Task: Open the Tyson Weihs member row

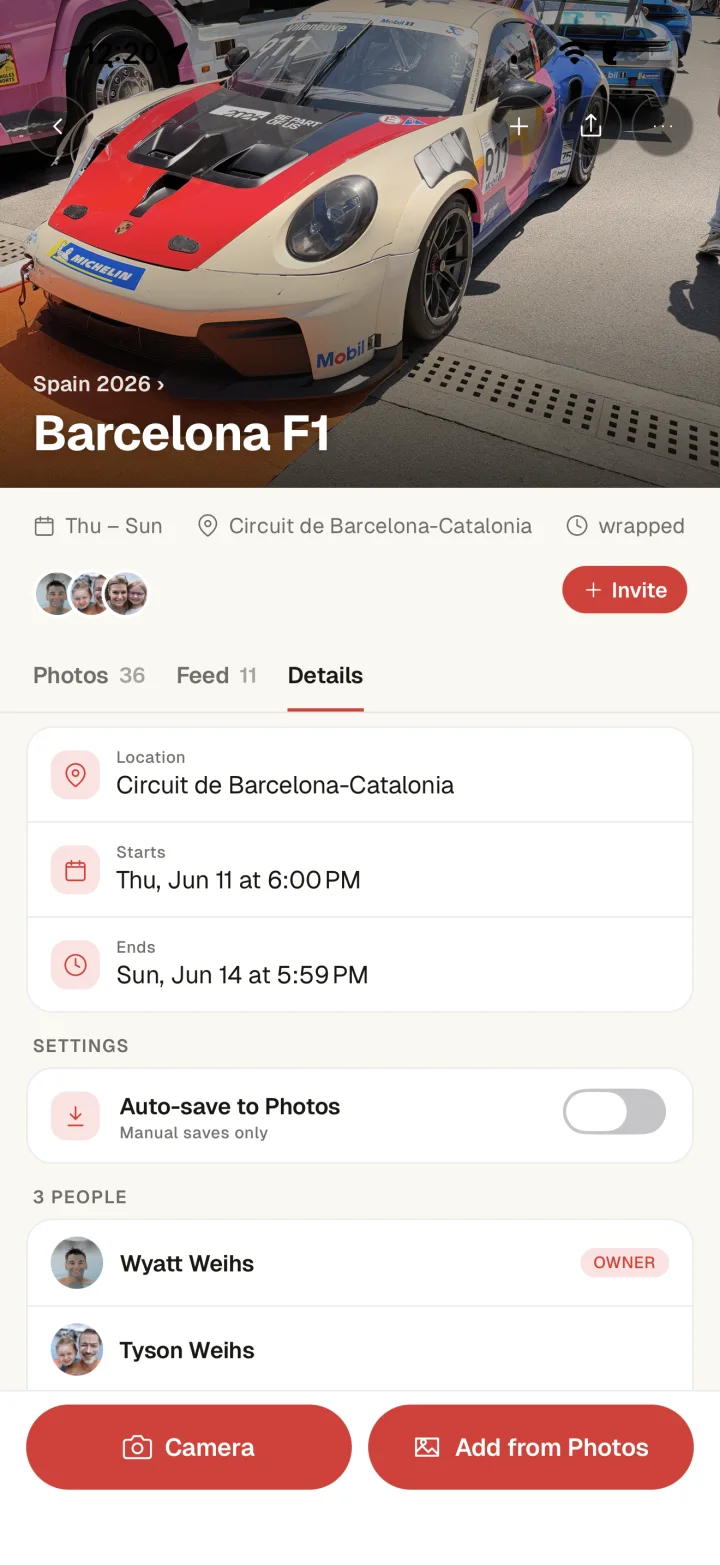Action: point(360,1350)
